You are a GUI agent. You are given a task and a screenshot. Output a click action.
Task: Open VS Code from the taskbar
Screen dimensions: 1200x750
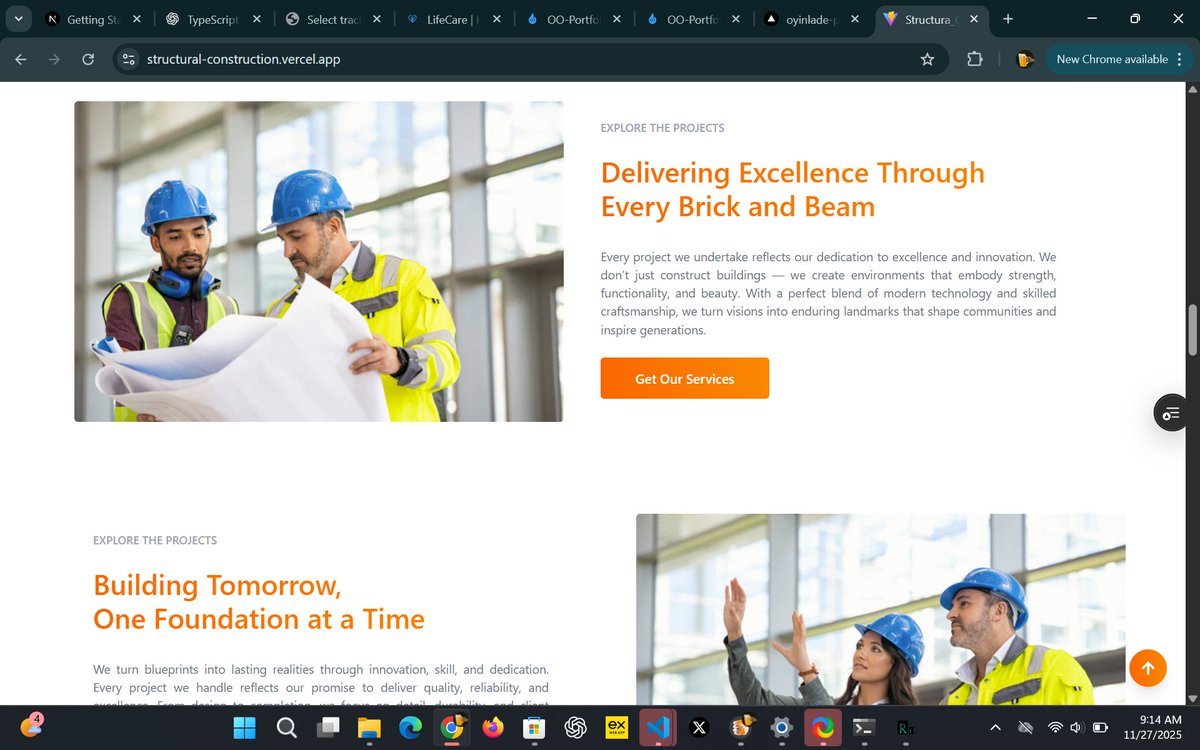(657, 728)
